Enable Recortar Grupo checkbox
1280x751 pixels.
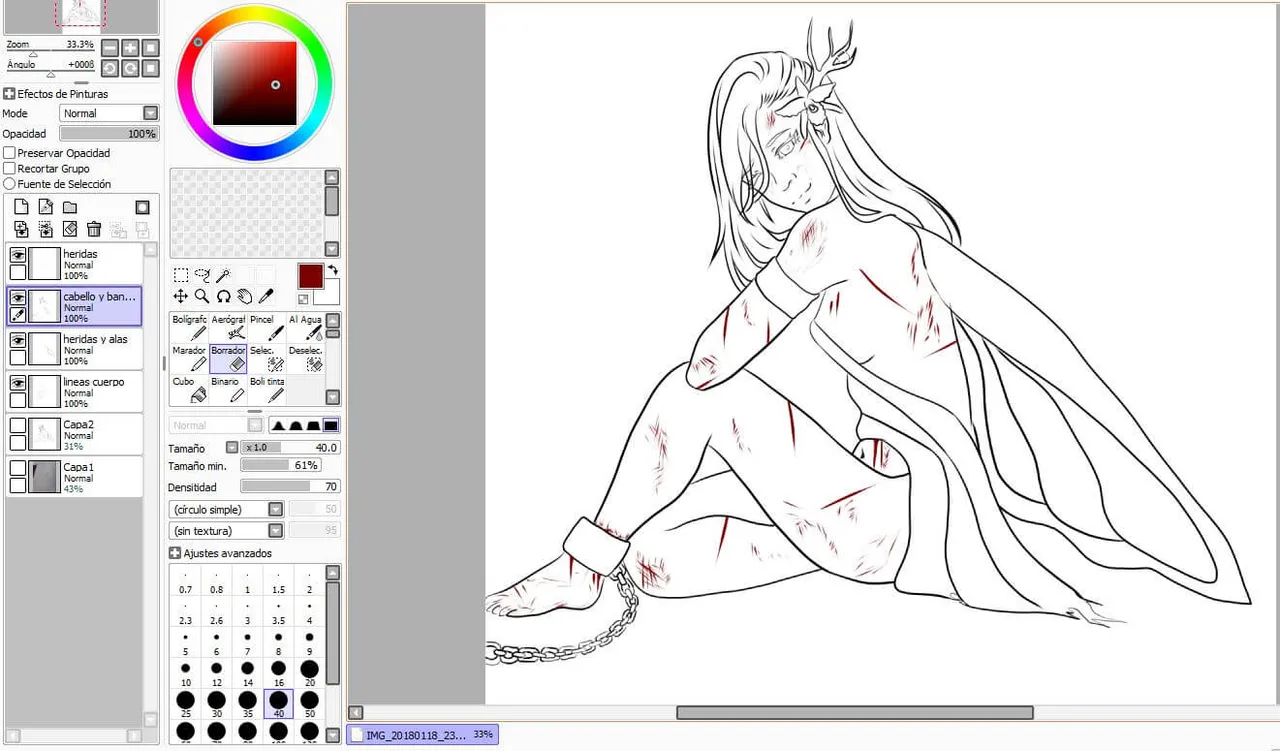(10, 169)
